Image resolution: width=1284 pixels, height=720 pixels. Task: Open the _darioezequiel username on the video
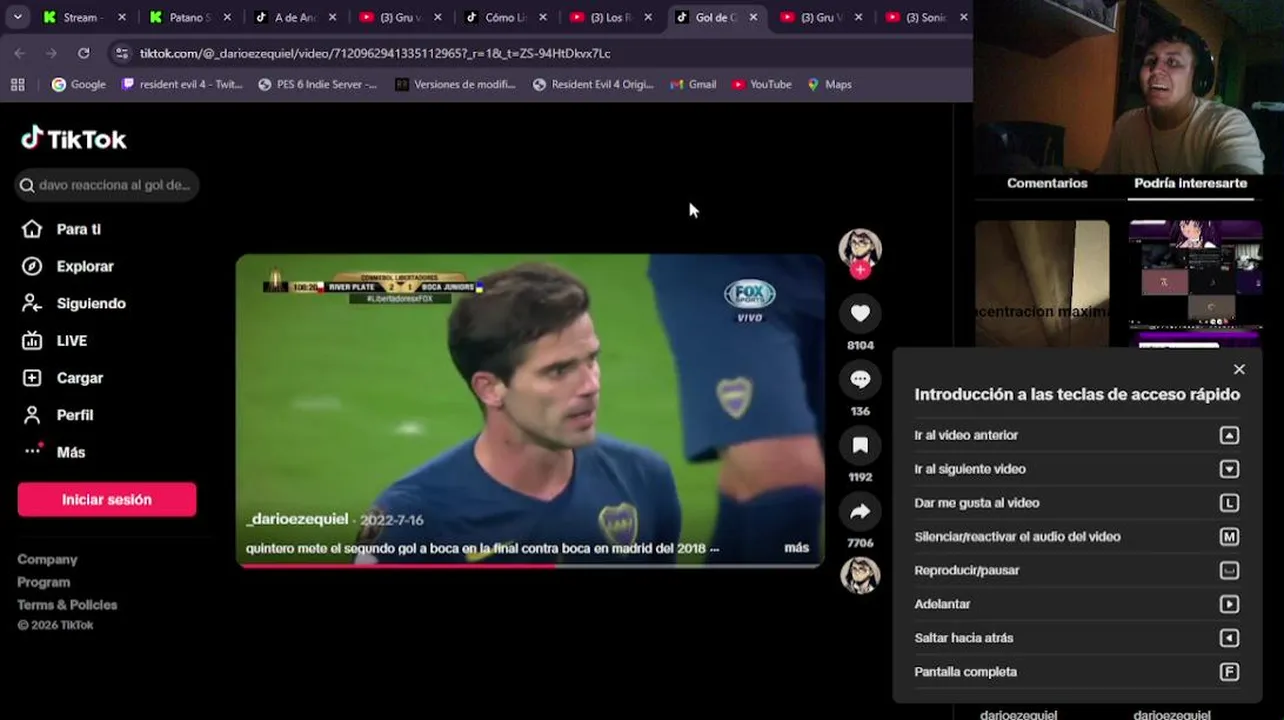(297, 519)
